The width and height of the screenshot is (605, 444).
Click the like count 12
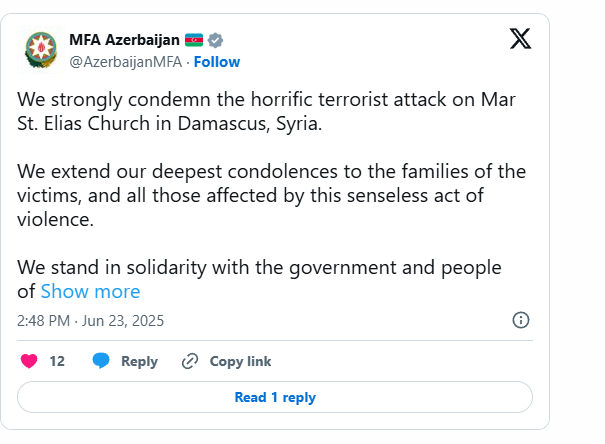pyautogui.click(x=57, y=361)
